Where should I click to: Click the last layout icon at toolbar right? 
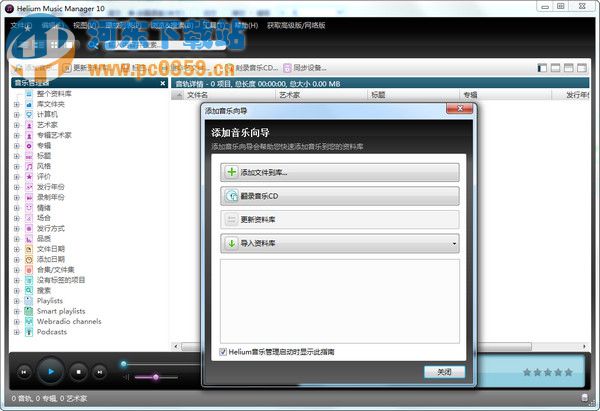point(582,68)
